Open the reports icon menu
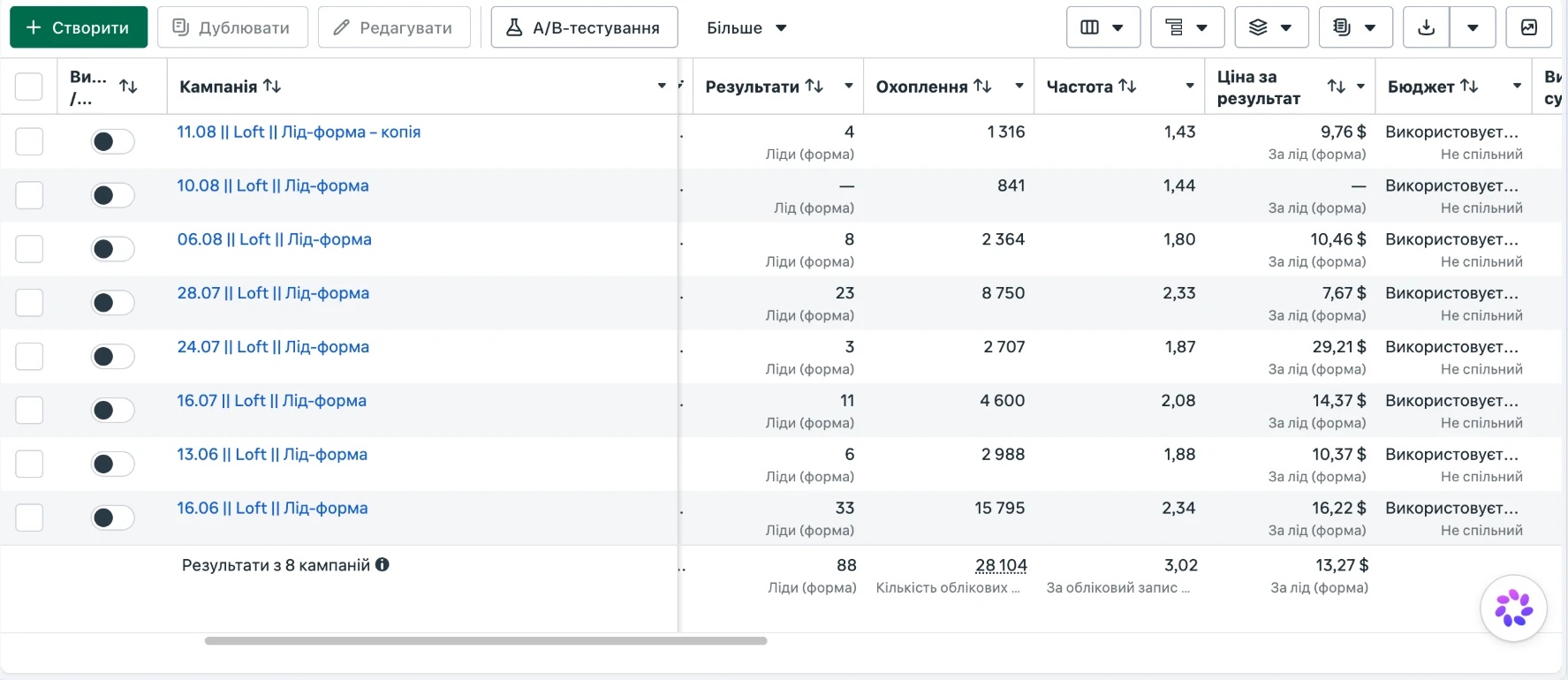1568x680 pixels. point(1355,27)
